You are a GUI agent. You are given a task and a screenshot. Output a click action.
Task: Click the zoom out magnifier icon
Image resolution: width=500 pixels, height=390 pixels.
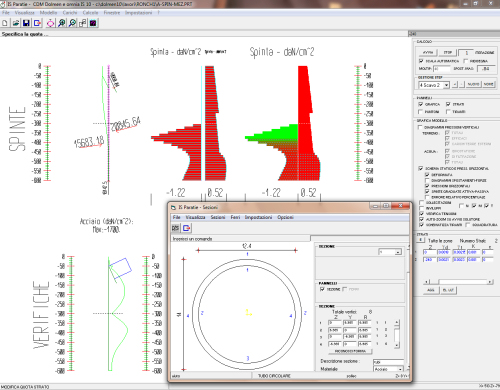coord(72,23)
